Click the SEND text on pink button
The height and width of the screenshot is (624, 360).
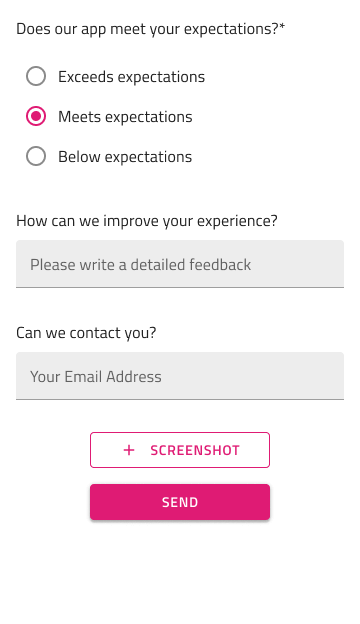point(180,502)
